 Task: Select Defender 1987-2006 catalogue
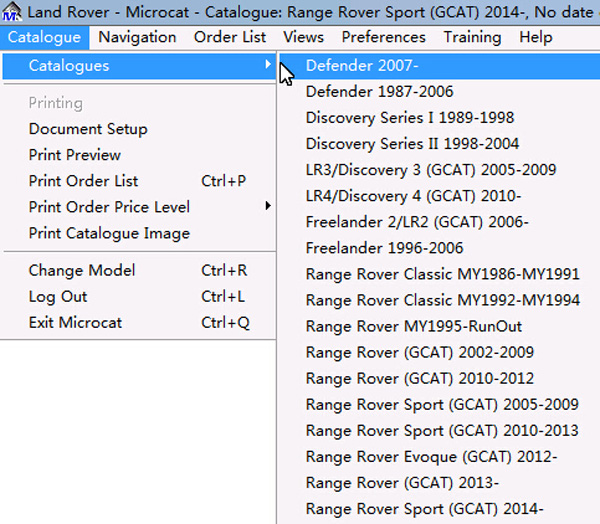tap(440, 92)
